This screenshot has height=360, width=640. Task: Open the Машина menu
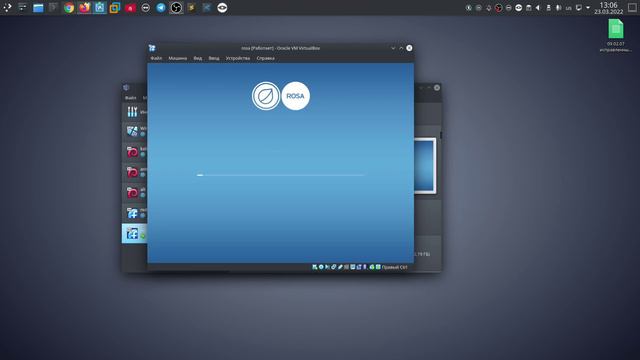point(178,58)
